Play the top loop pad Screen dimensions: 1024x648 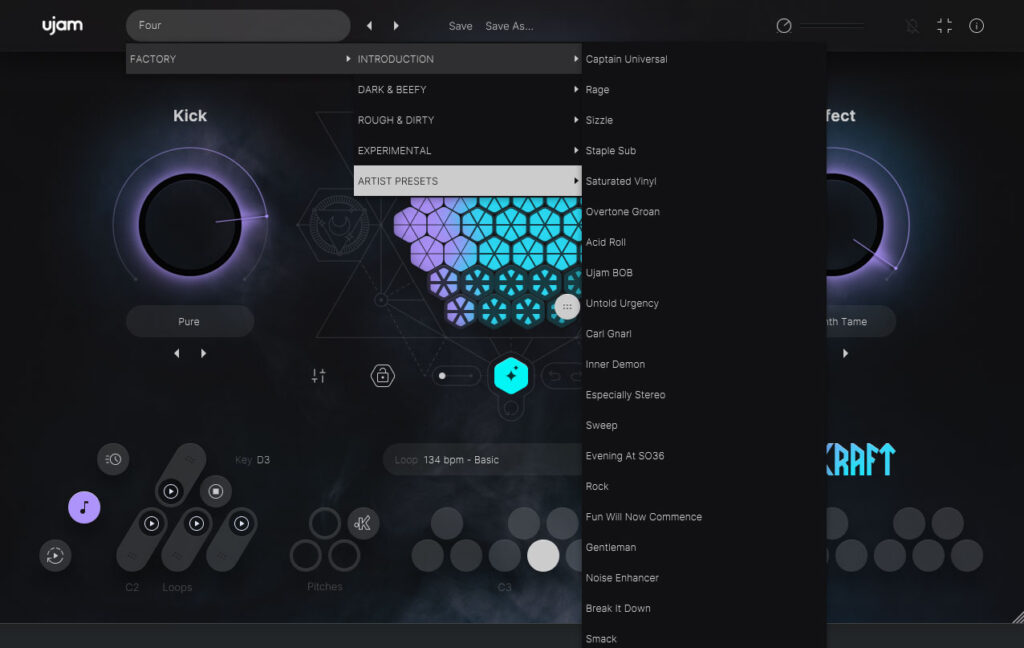pos(171,491)
